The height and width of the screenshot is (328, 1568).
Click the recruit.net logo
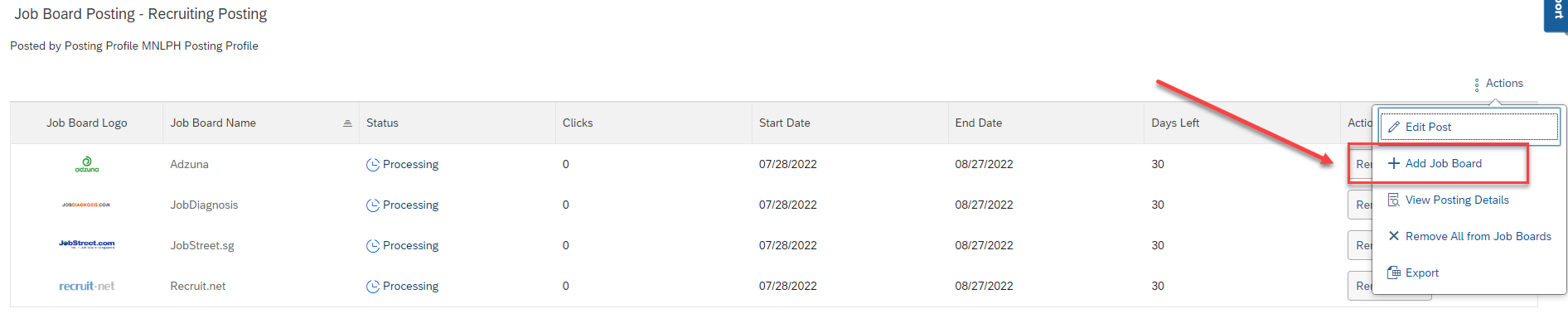[87, 286]
